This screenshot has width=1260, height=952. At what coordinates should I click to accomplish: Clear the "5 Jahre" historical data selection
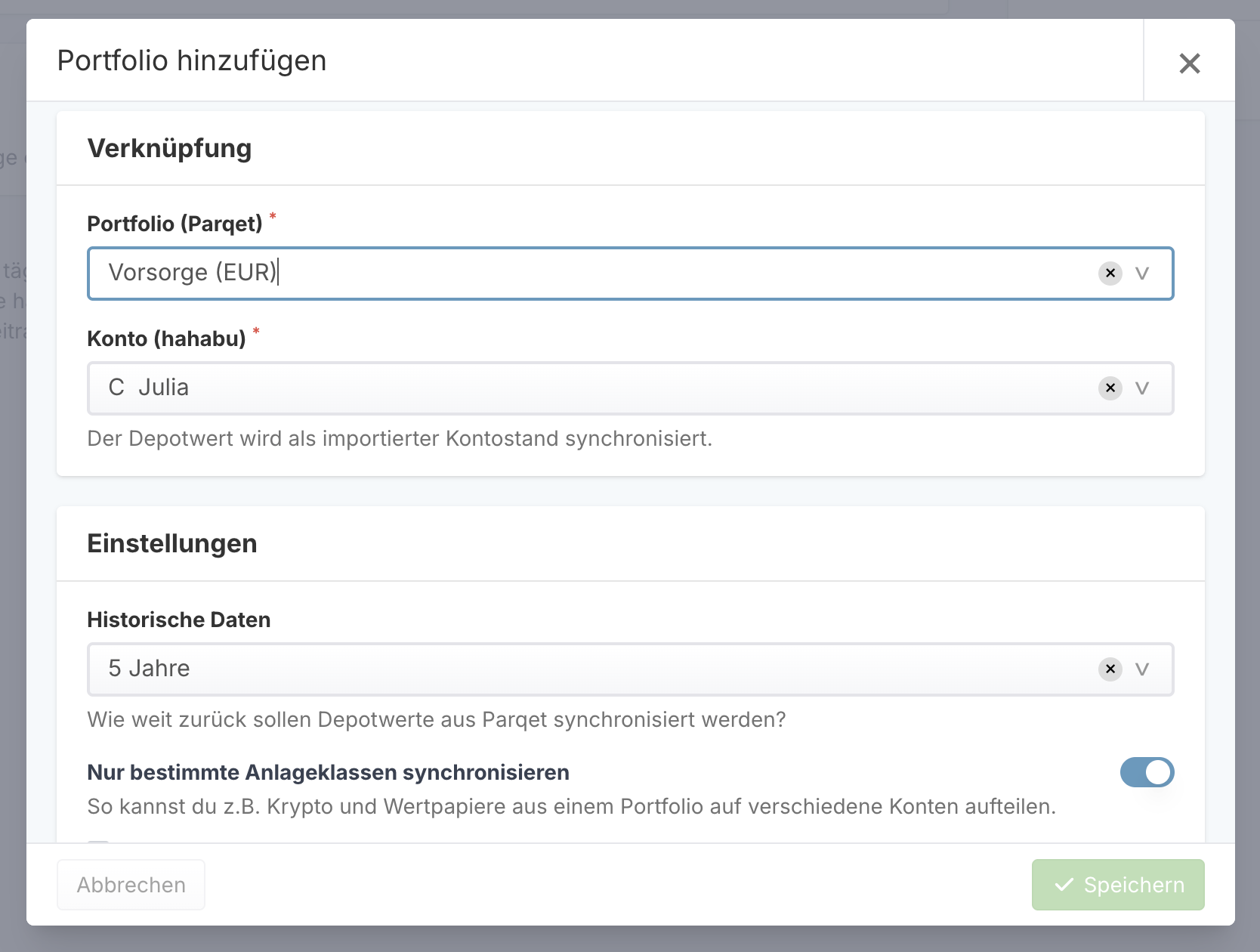point(1110,669)
